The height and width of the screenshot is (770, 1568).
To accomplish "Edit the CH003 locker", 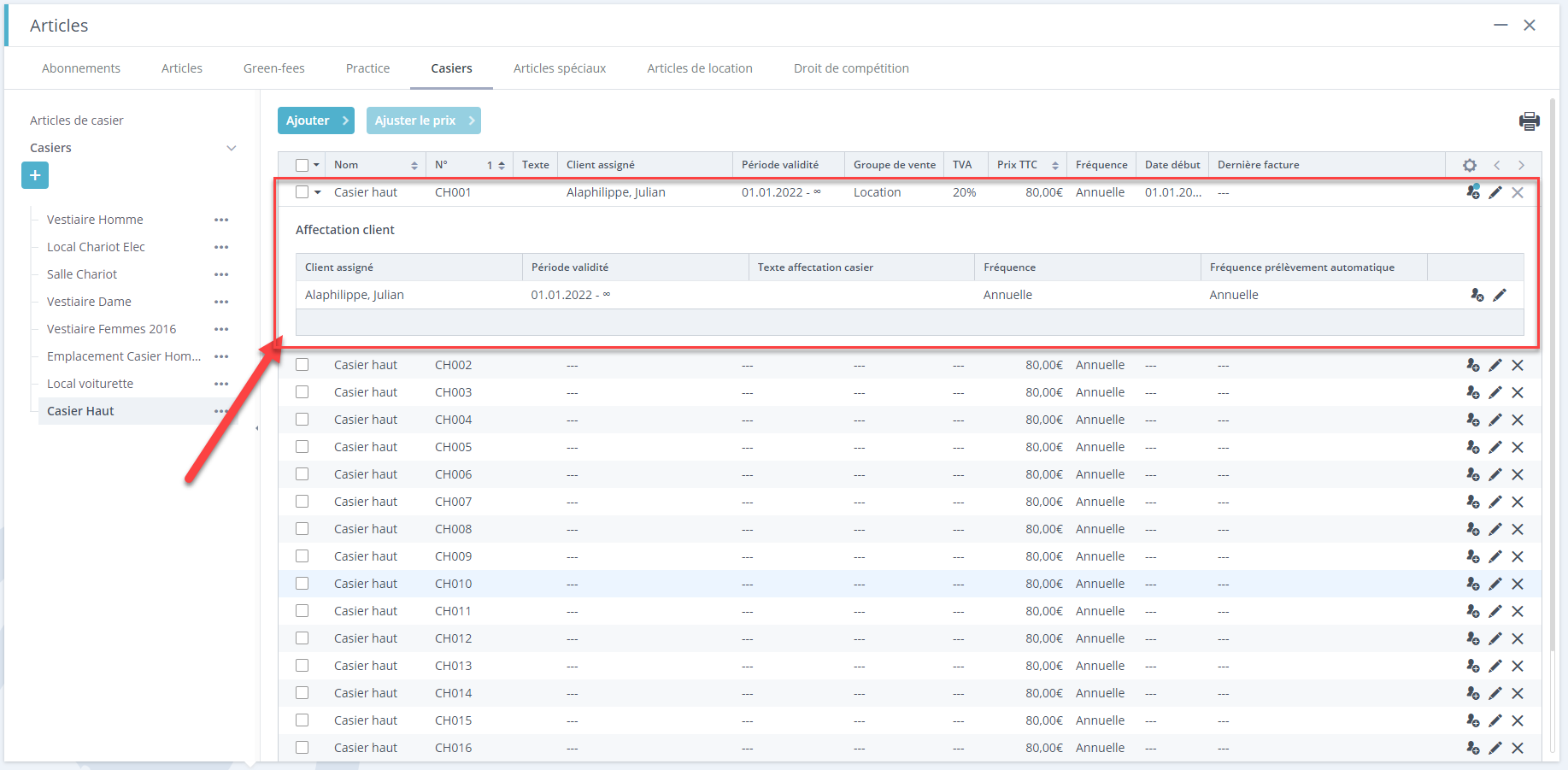I will [1495, 392].
